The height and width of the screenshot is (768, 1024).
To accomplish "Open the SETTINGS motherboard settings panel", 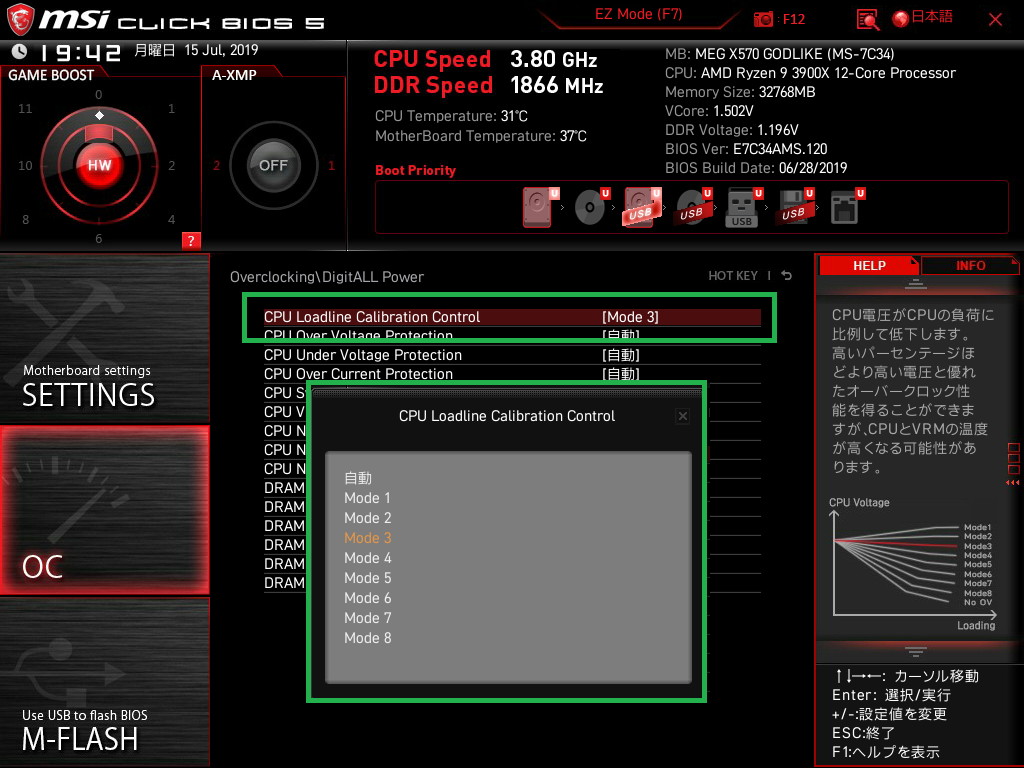I will [x=104, y=338].
